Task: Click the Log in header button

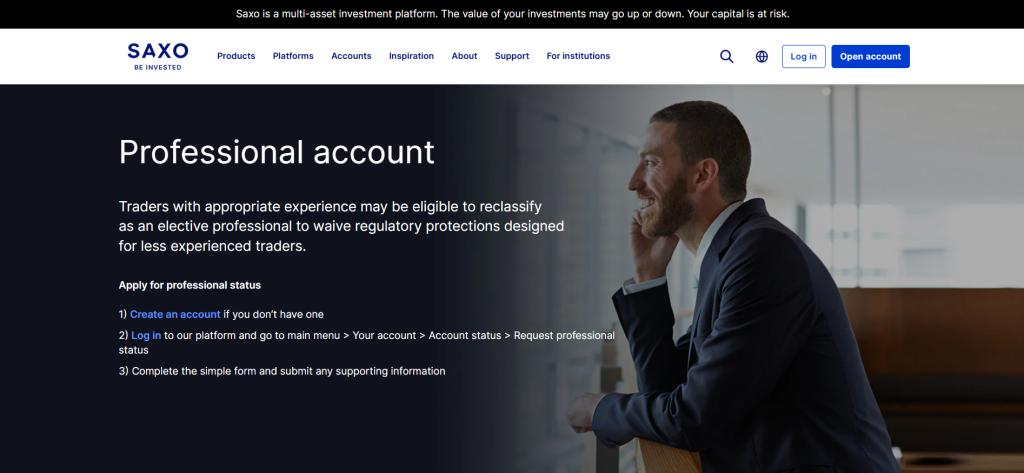Action: pos(803,57)
